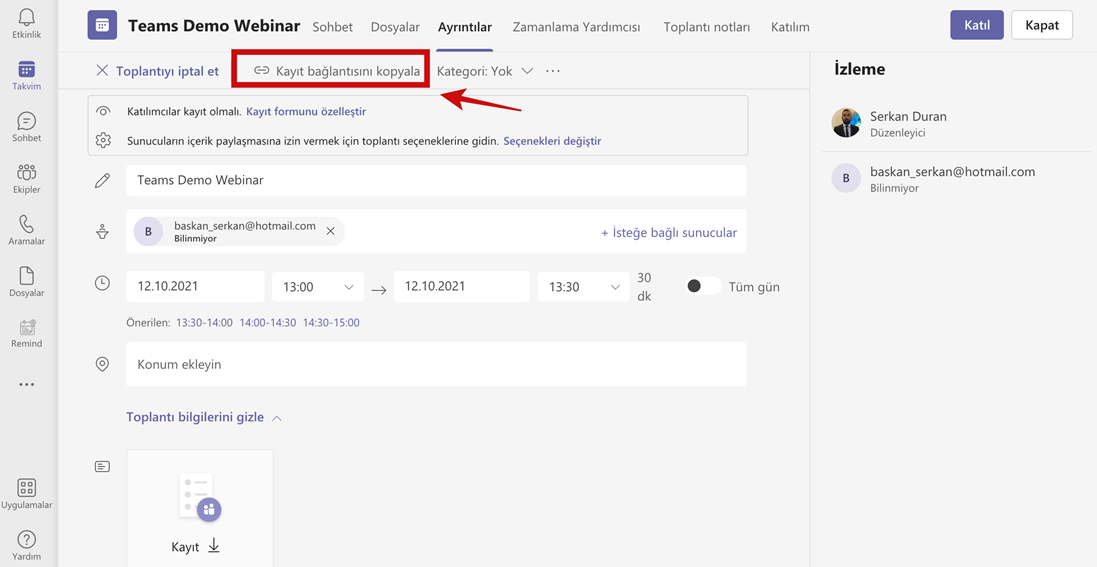
Task: Click the location pin icon
Action: pyautogui.click(x=103, y=364)
